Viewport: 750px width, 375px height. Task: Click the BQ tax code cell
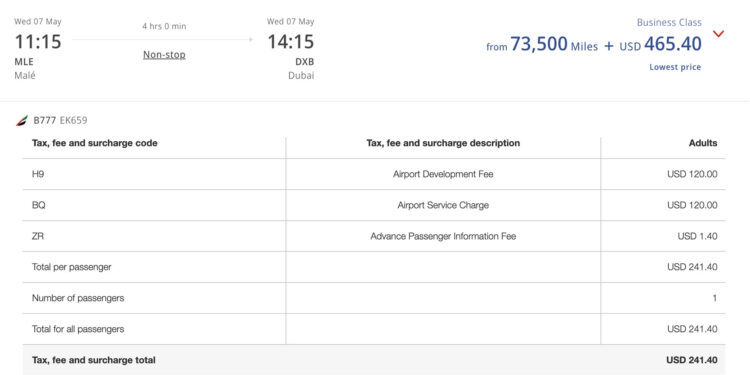(154, 205)
